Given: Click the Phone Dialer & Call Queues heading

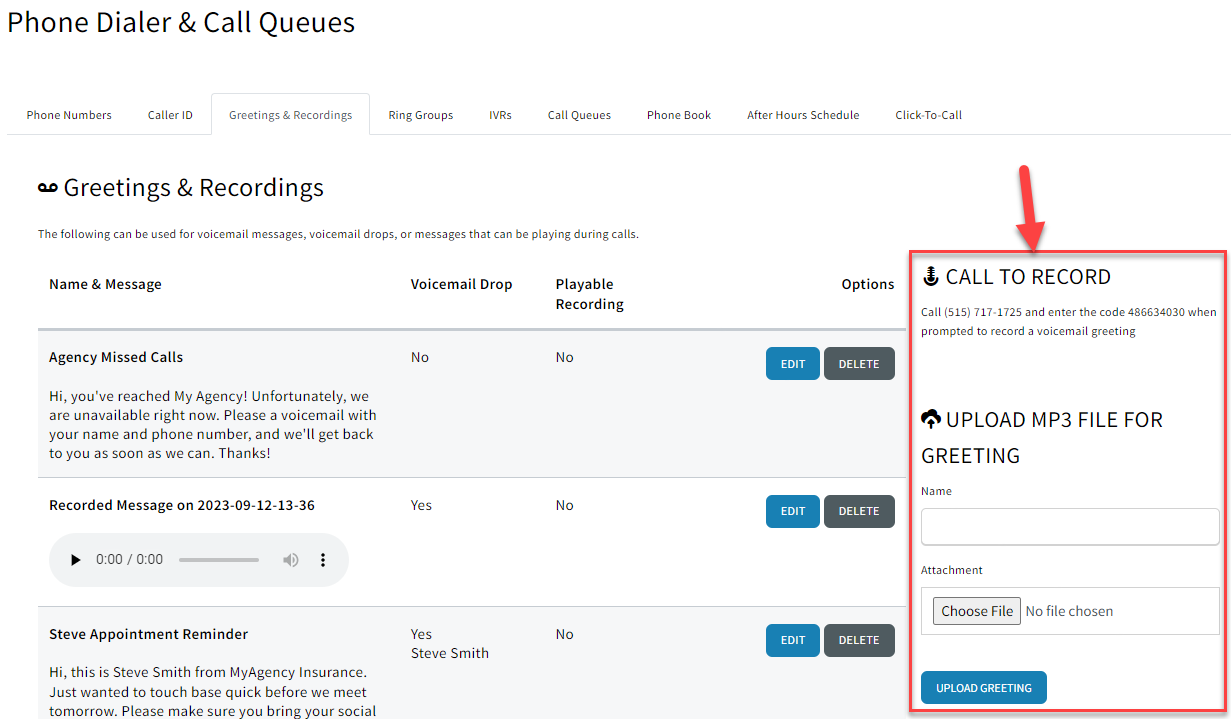Looking at the screenshot, I should (181, 22).
